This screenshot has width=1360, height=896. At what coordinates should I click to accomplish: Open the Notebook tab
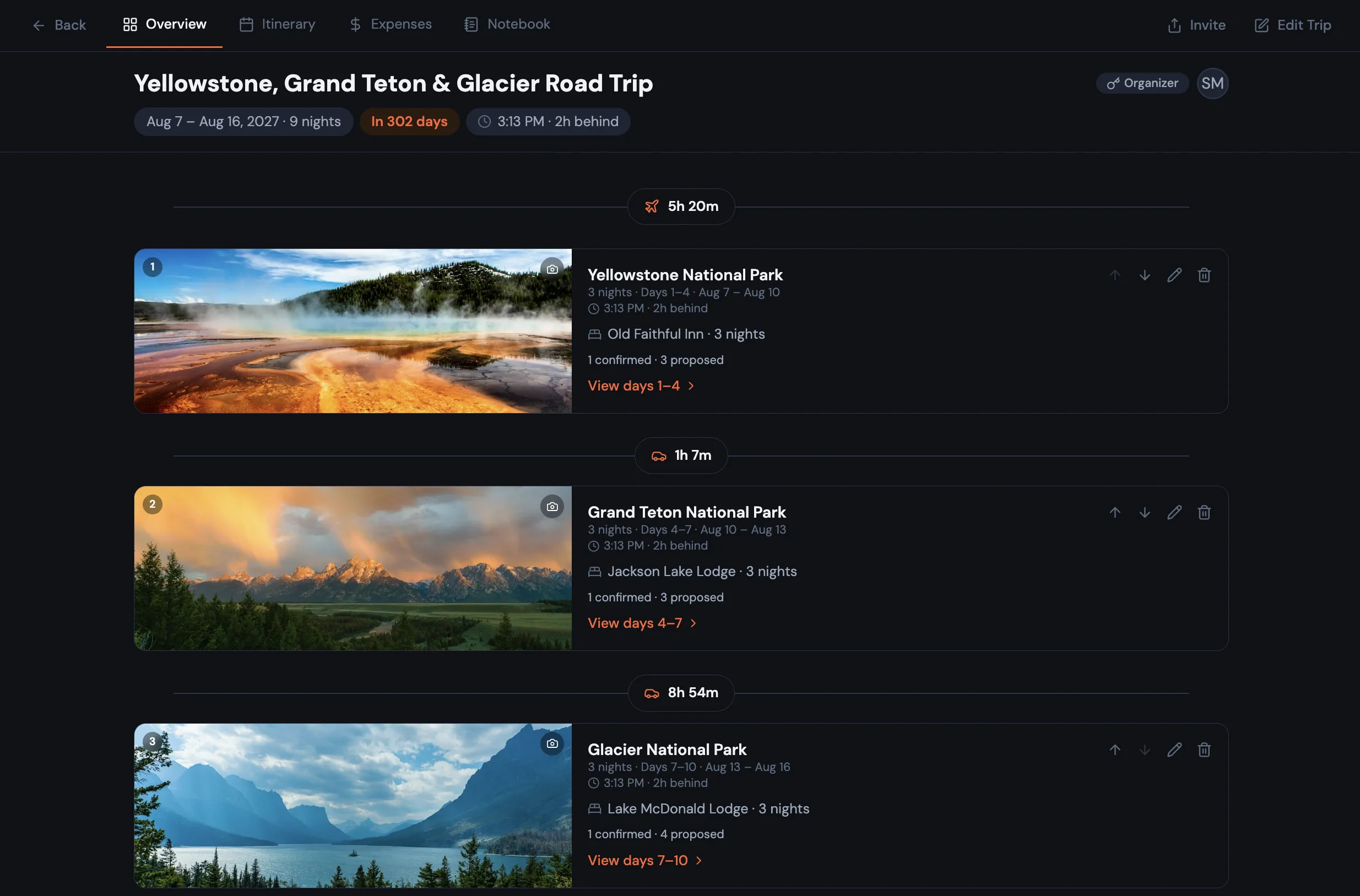coord(507,24)
